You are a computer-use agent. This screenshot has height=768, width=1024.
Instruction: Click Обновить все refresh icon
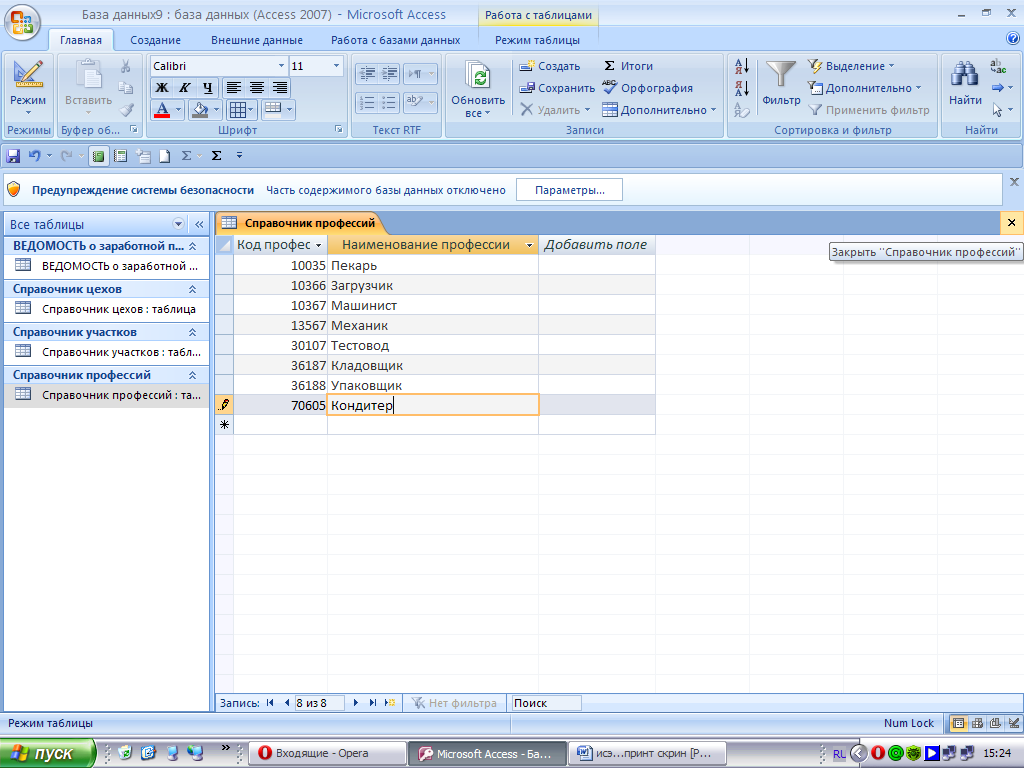pos(478,77)
